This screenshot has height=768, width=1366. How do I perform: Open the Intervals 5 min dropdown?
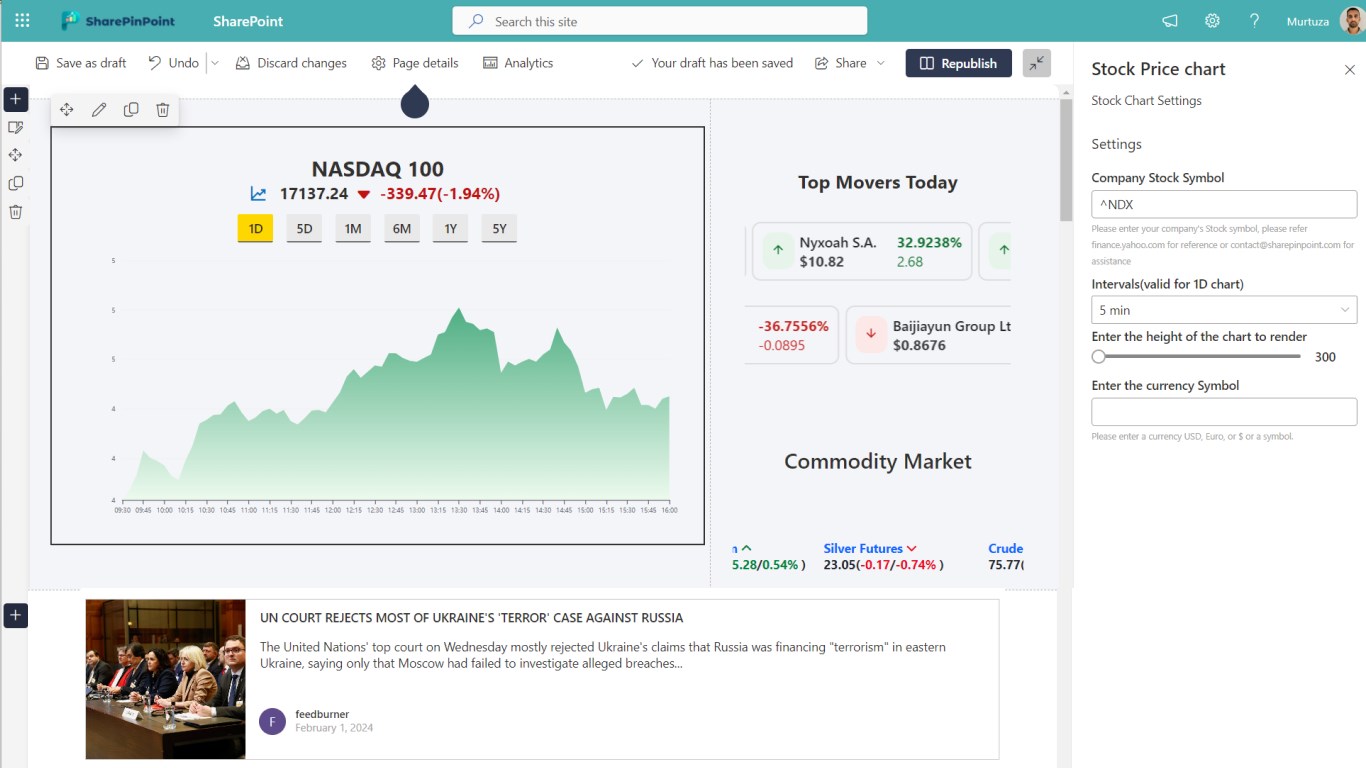pos(1224,310)
